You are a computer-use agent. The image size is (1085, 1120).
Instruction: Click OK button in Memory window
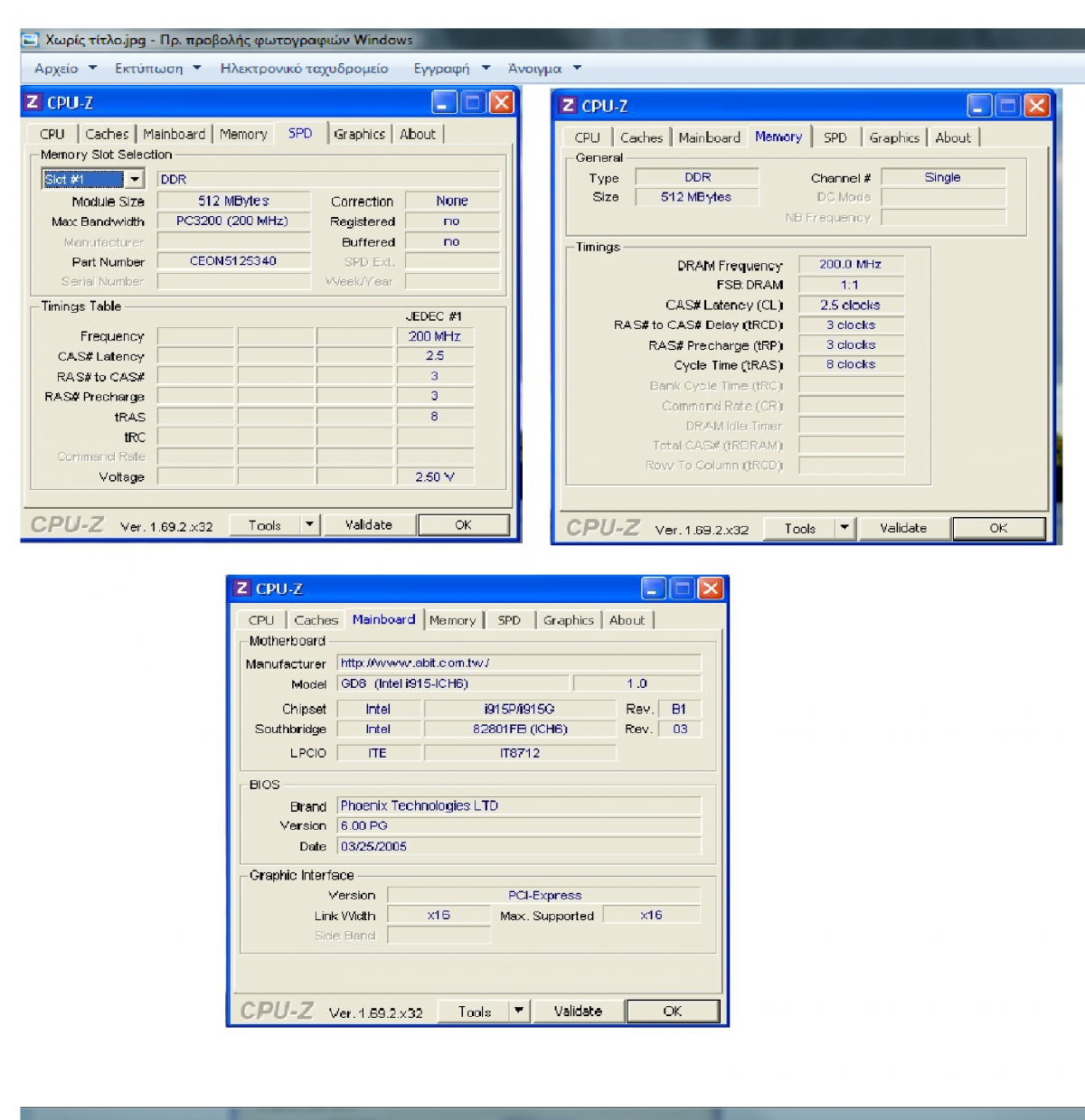point(998,528)
